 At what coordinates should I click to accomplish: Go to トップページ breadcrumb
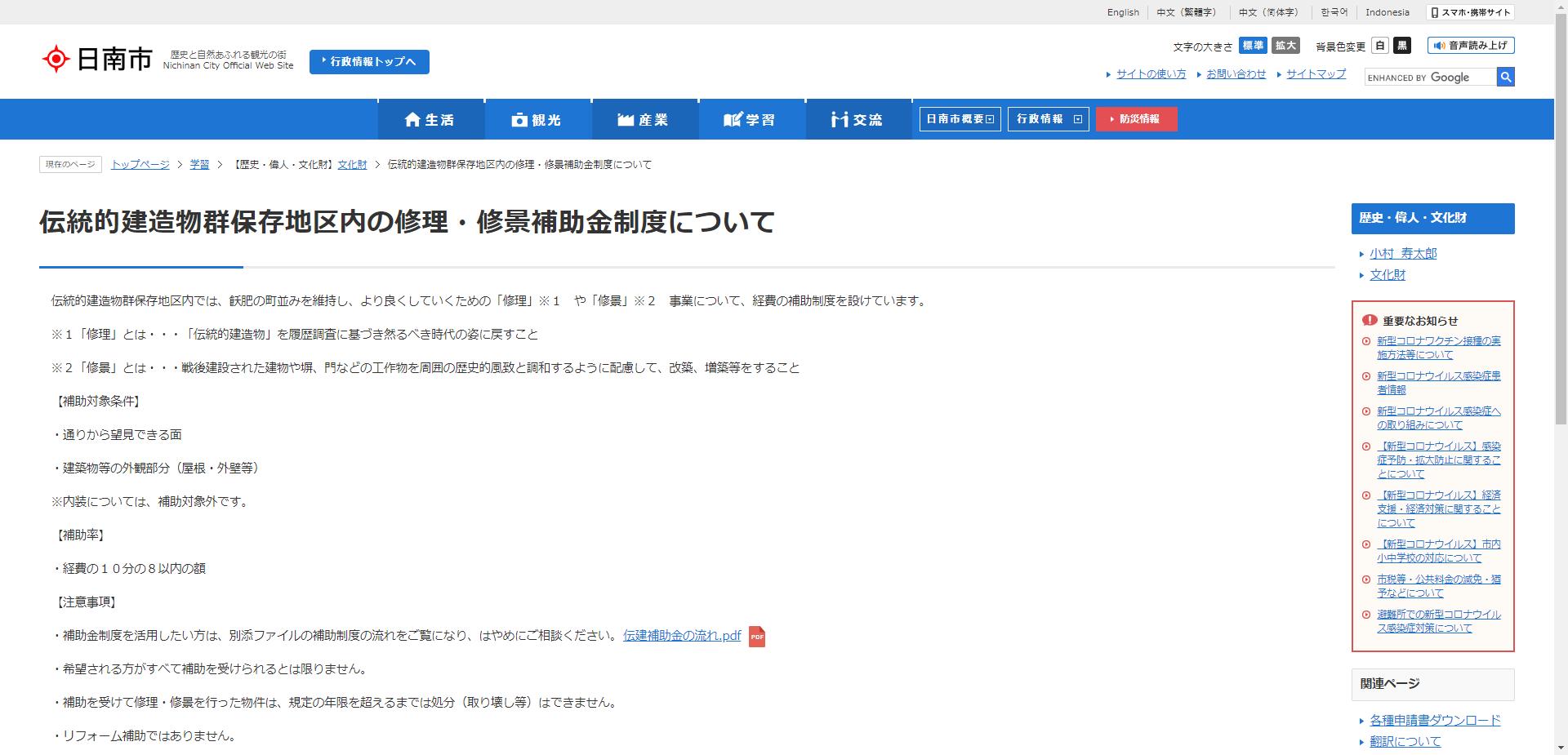140,164
